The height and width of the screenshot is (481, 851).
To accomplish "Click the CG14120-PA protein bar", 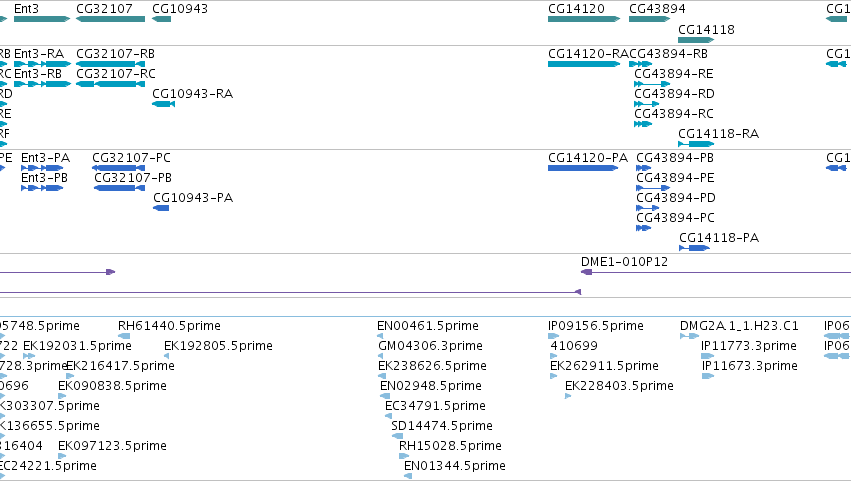I will [583, 168].
